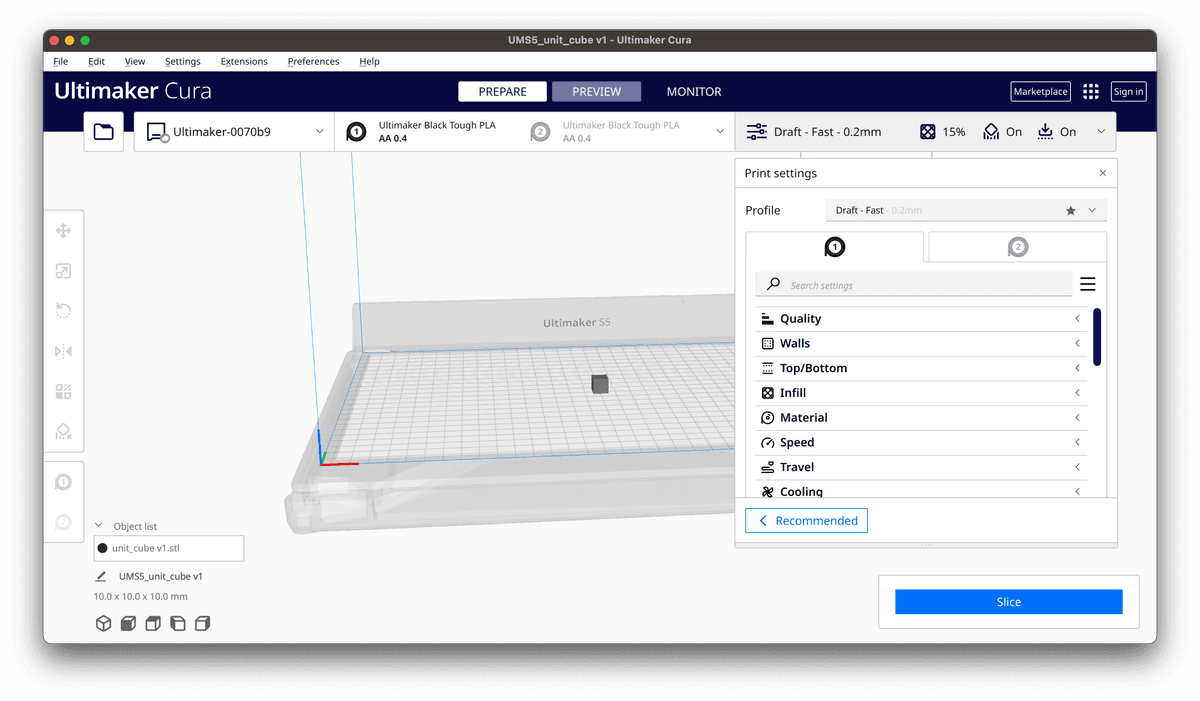Open the Draft - Fast profile dropdown
This screenshot has height=701, width=1200.
point(966,211)
